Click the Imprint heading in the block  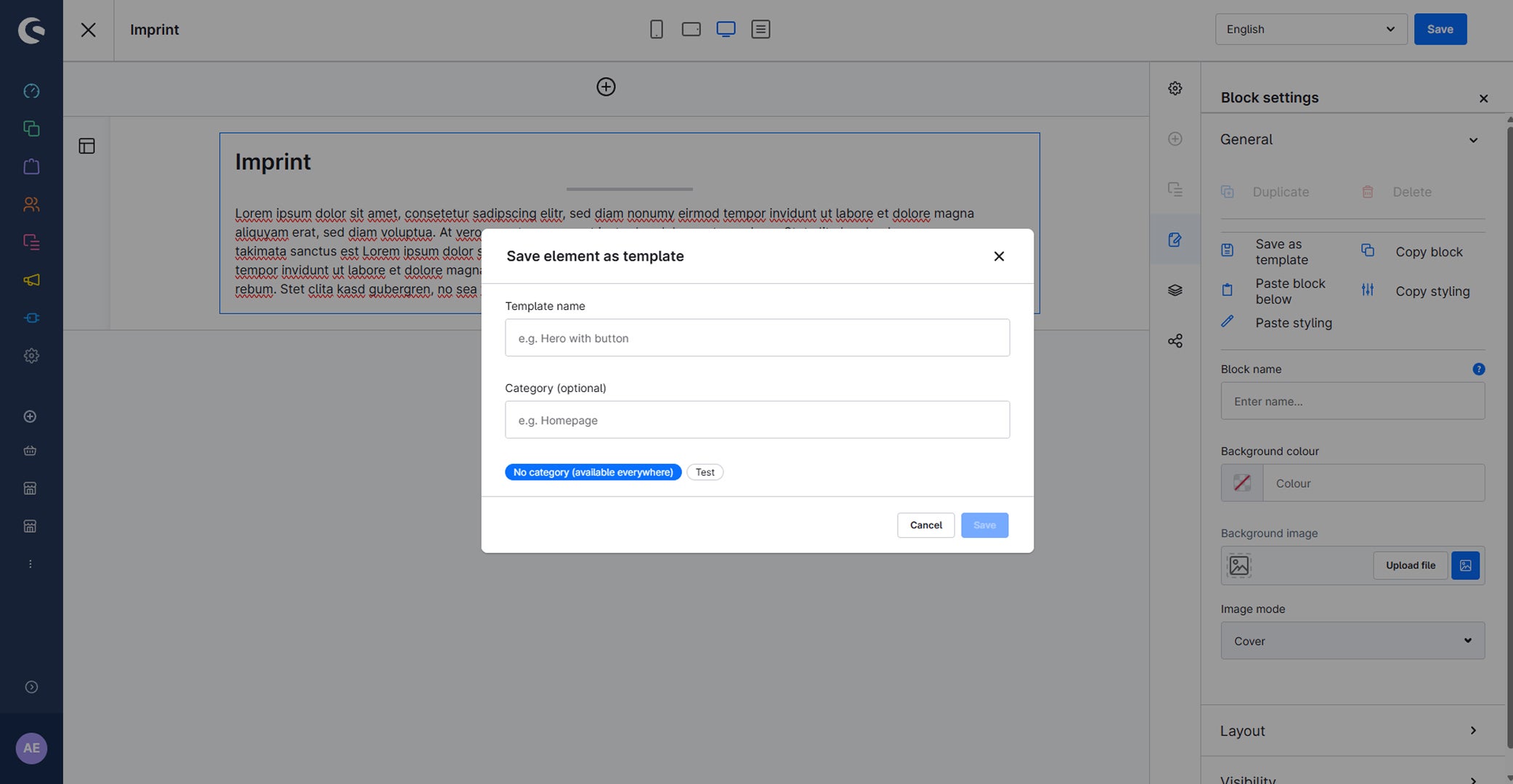coord(272,161)
